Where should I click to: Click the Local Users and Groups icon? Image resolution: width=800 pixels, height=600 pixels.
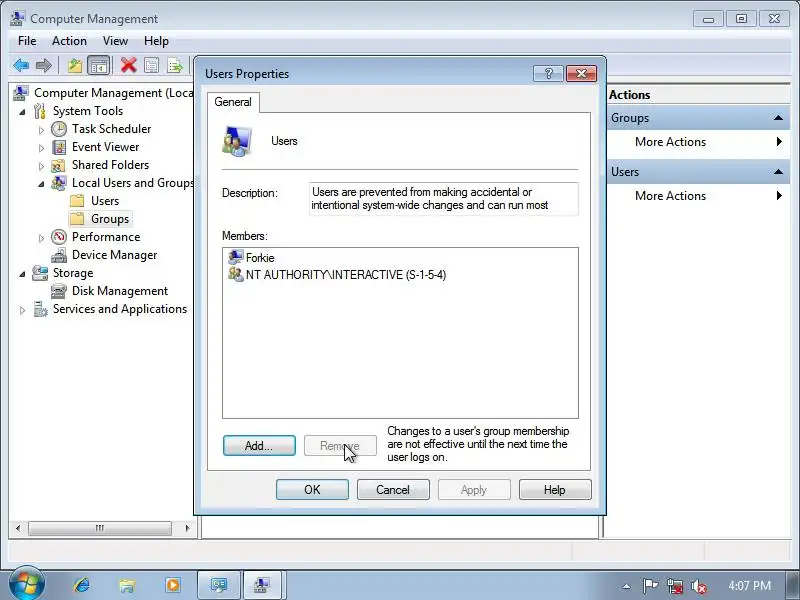pyautogui.click(x=59, y=183)
